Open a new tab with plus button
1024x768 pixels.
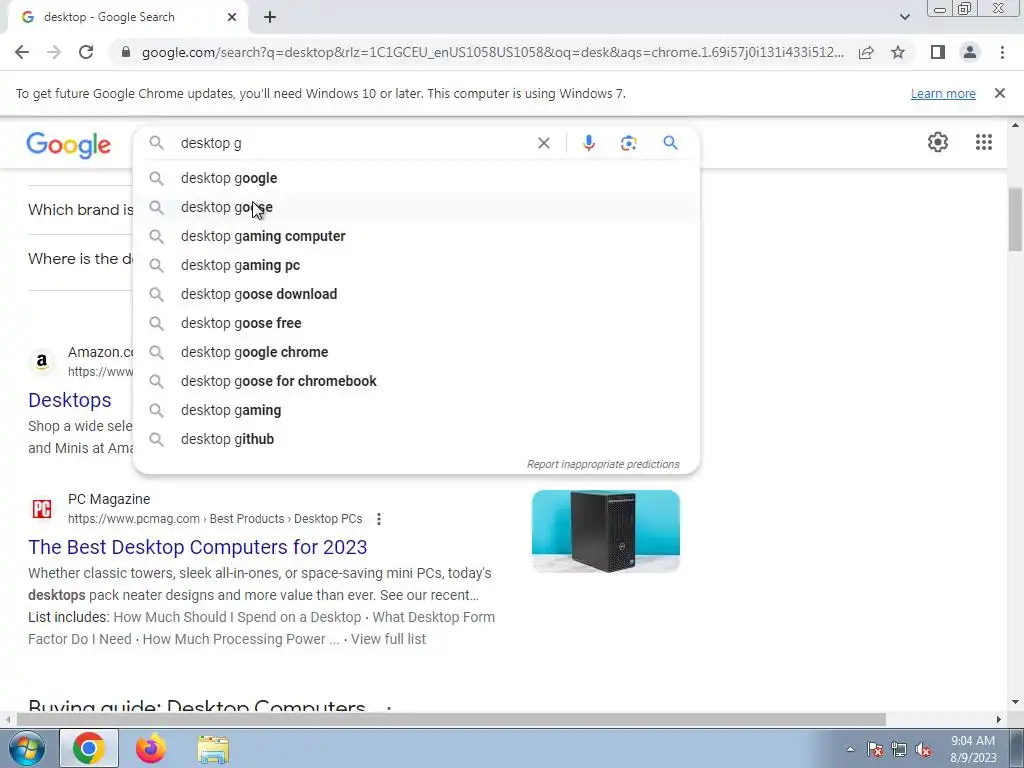[x=270, y=17]
